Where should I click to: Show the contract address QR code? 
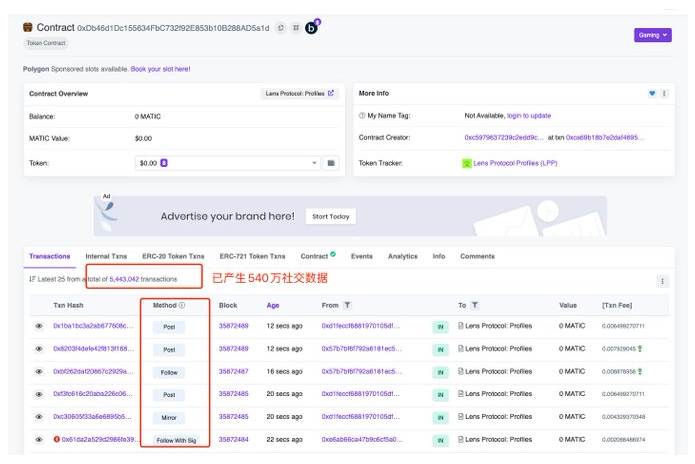pyautogui.click(x=296, y=28)
